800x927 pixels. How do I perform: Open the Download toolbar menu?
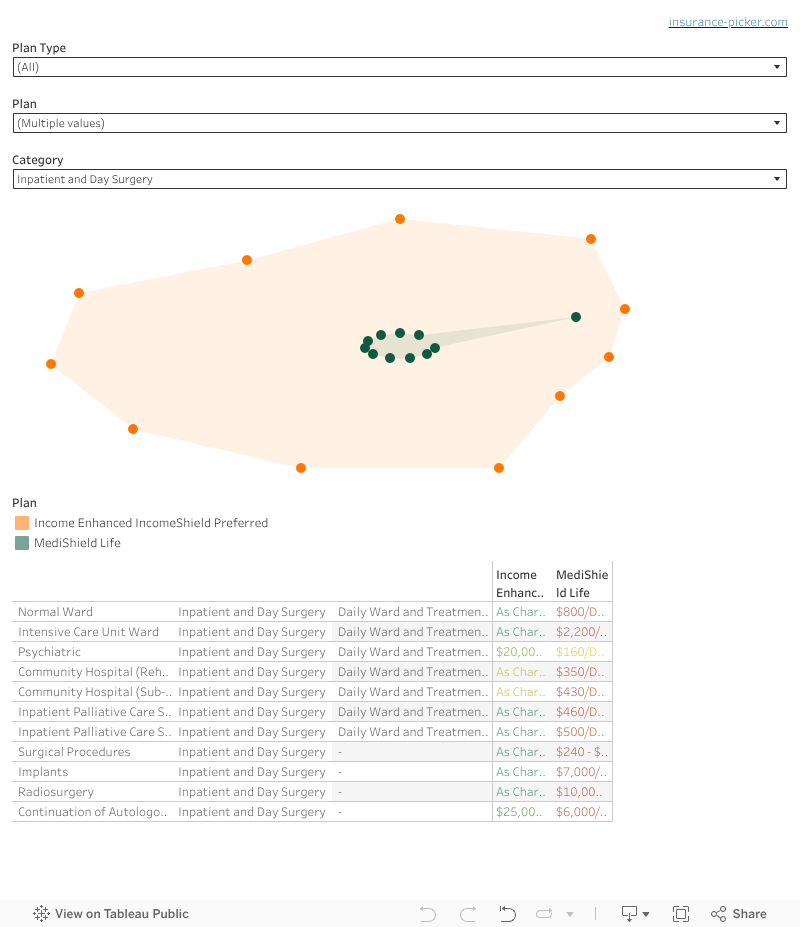[635, 913]
